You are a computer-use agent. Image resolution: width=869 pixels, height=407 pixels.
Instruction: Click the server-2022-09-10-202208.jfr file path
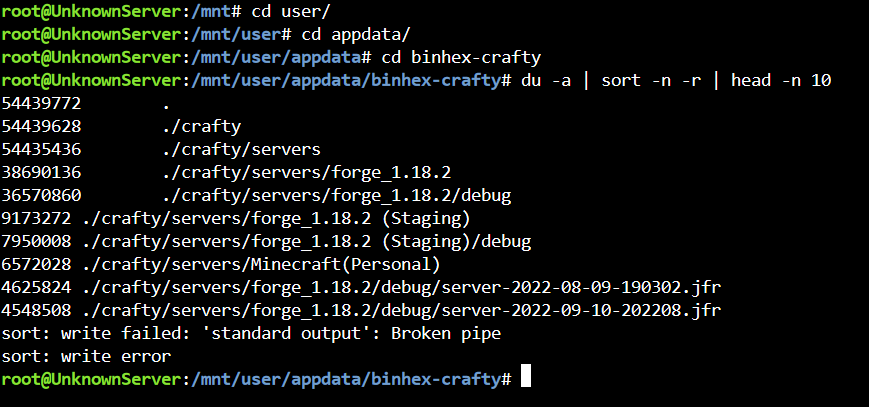[x=401, y=311]
